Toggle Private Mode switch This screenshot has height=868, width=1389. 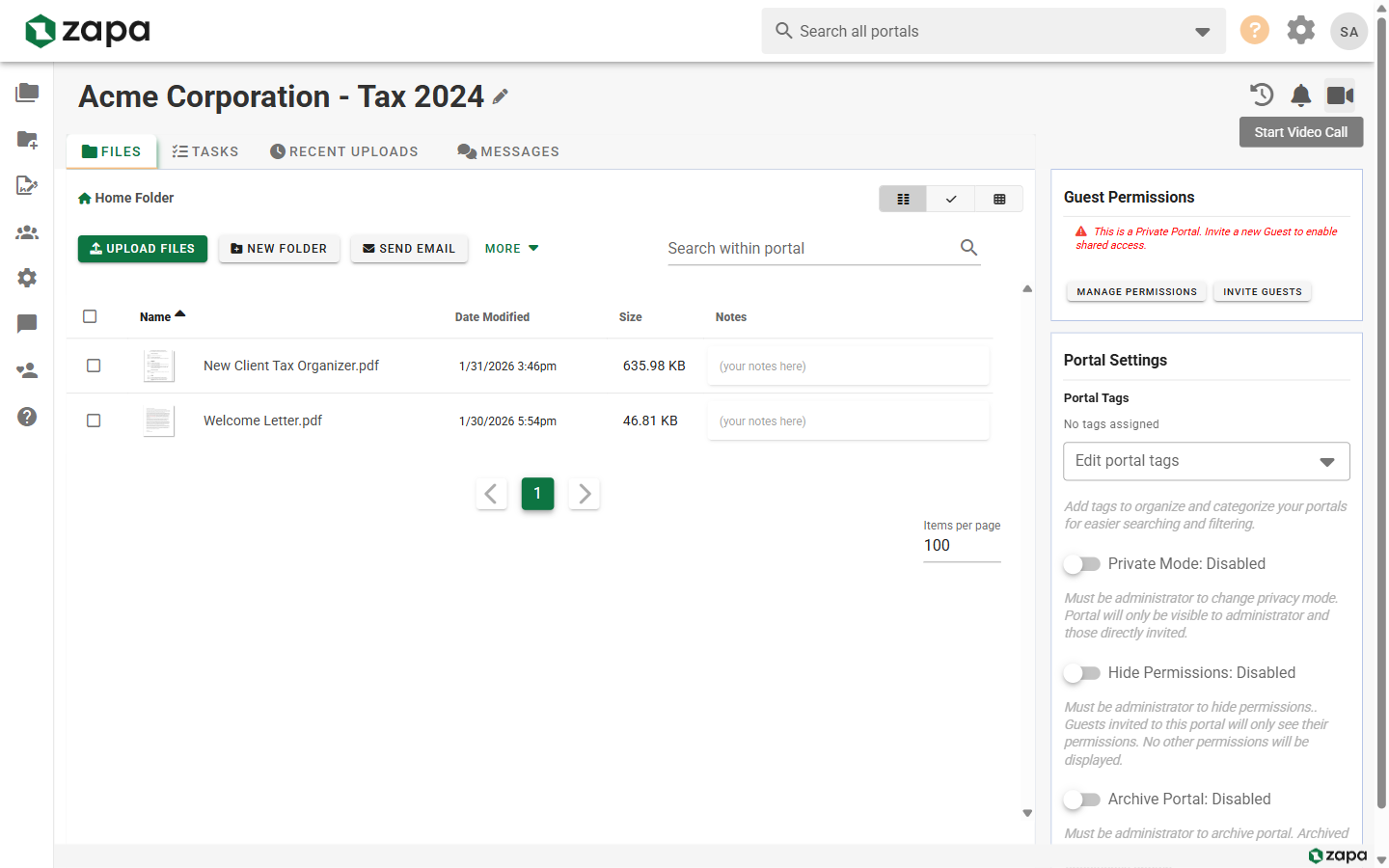point(1081,564)
